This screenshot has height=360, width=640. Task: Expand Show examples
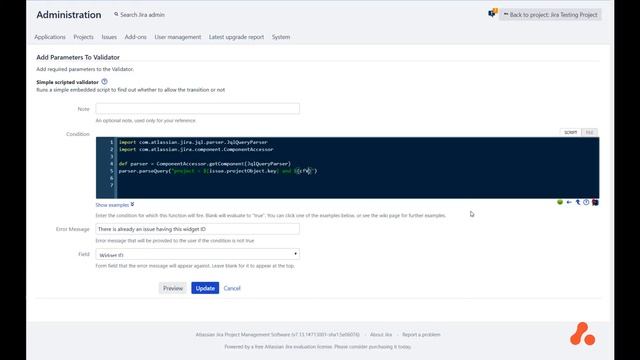click(115, 205)
